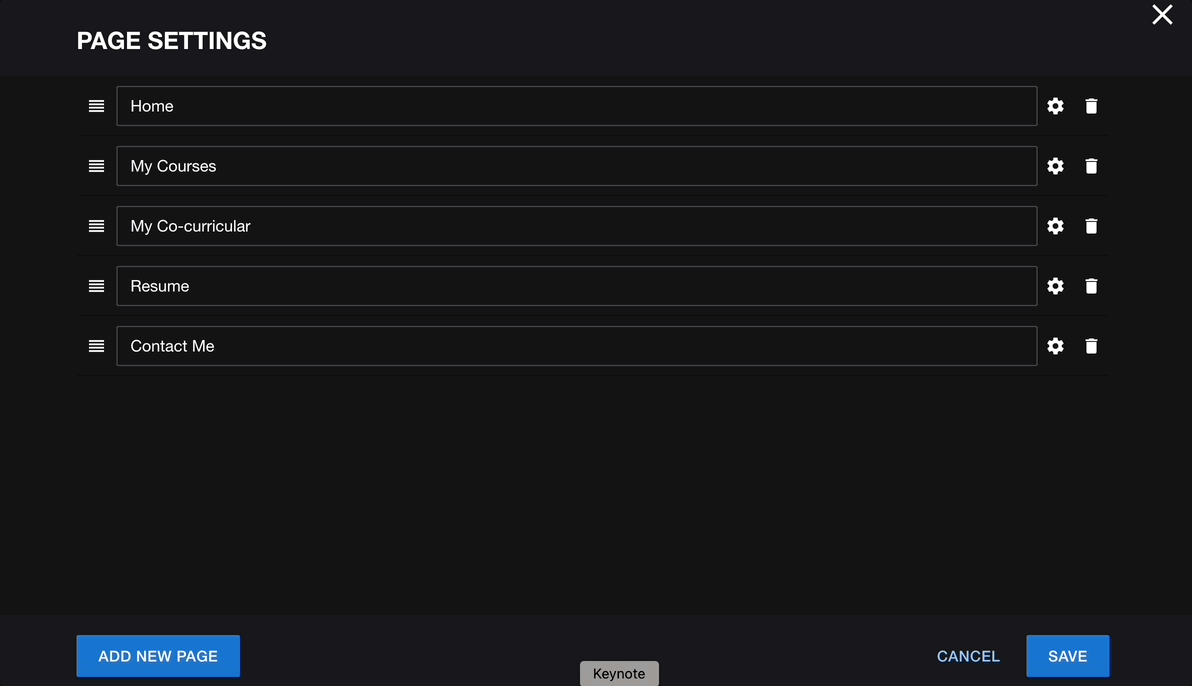Grab the reorder handle beside Home
The width and height of the screenshot is (1192, 686).
(x=97, y=106)
